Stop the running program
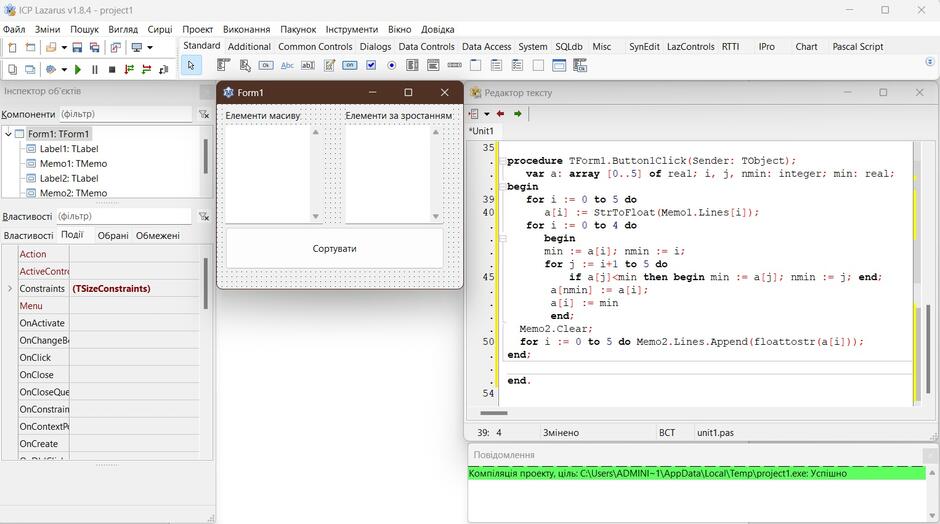This screenshot has height=524, width=940. tap(112, 70)
